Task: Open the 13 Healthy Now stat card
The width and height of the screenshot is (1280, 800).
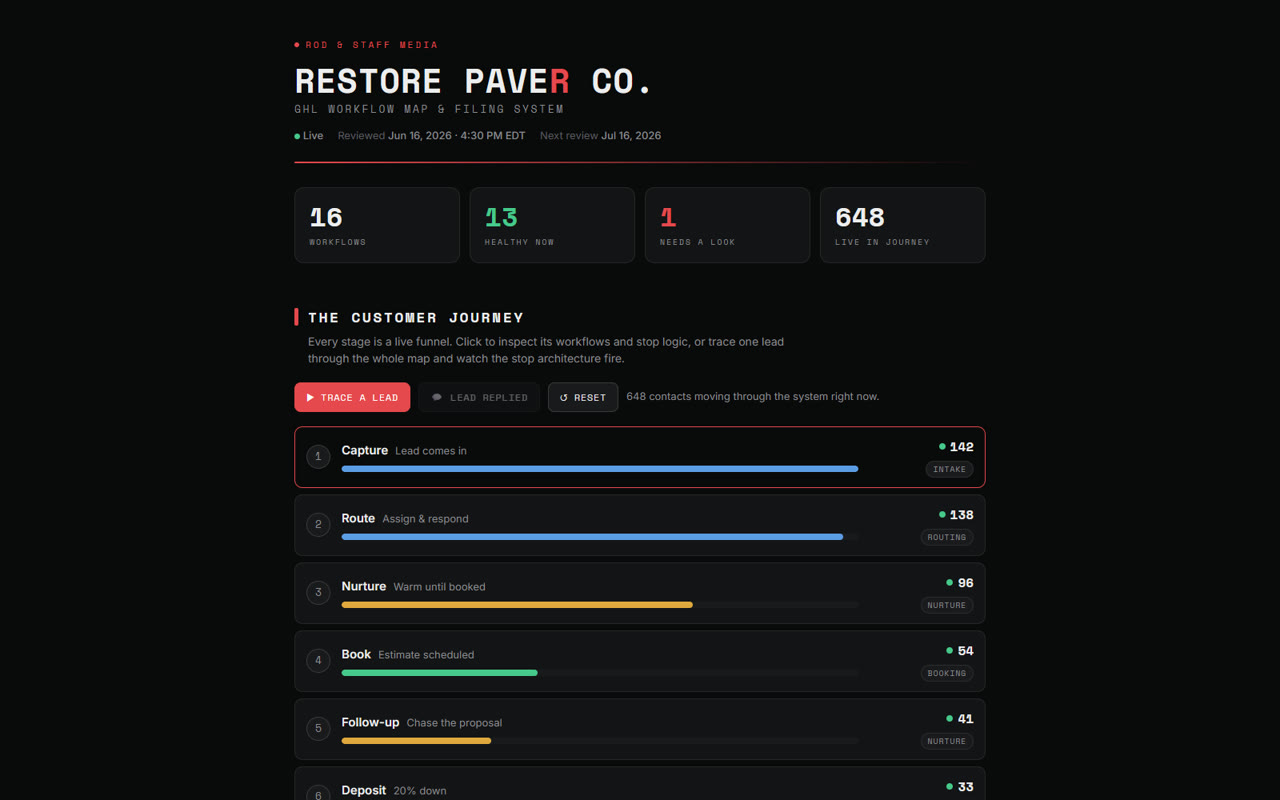Action: click(x=552, y=225)
